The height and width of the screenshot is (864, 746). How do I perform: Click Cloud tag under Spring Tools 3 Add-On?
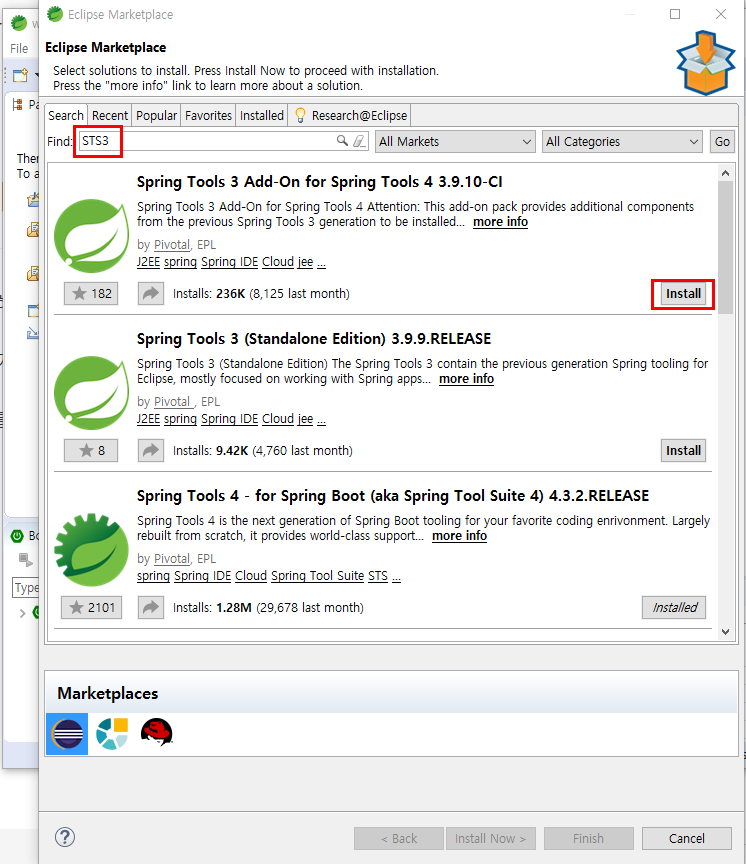pyautogui.click(x=278, y=262)
